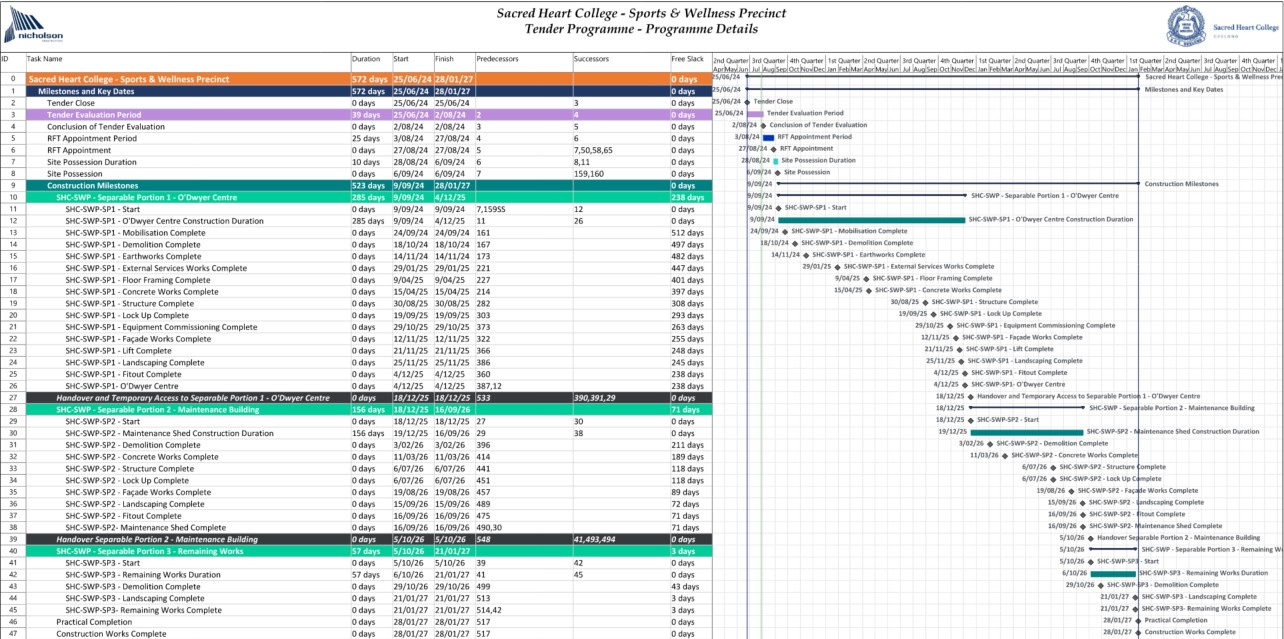Click '156 days' duration in row 30
The image size is (1284, 639).
tap(368, 433)
